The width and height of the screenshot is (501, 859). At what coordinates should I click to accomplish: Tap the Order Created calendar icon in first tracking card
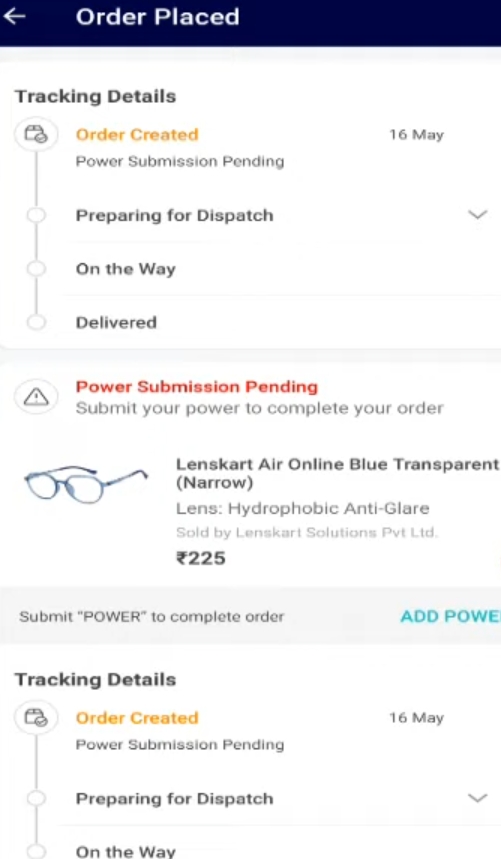pyautogui.click(x=36, y=134)
